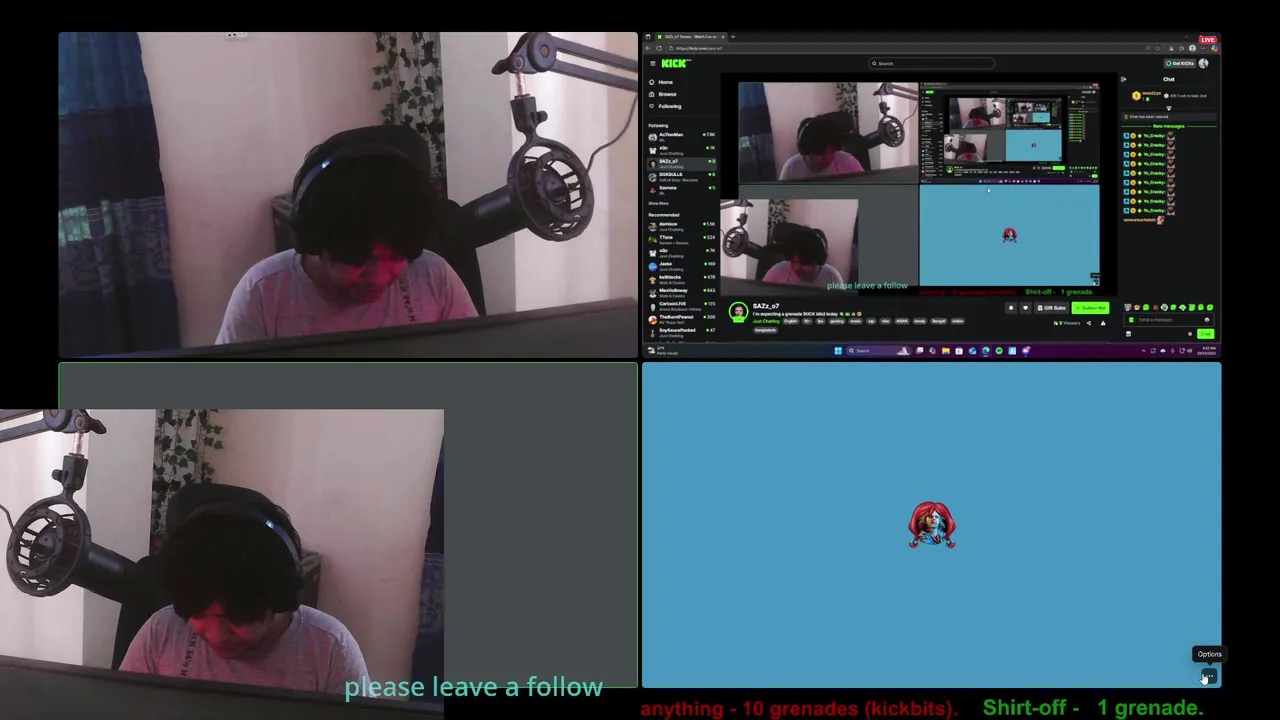Click the report warning icon

coord(1103,323)
